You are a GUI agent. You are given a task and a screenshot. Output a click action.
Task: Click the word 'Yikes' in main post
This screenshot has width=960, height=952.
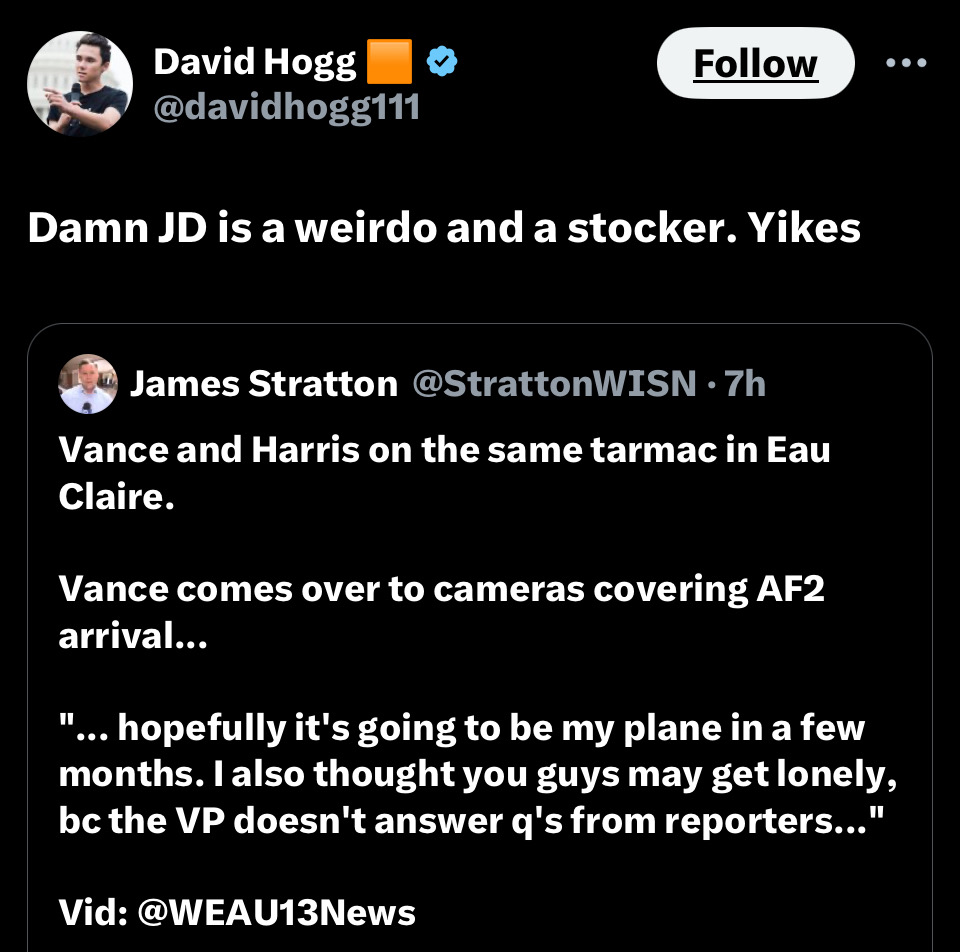(x=804, y=228)
